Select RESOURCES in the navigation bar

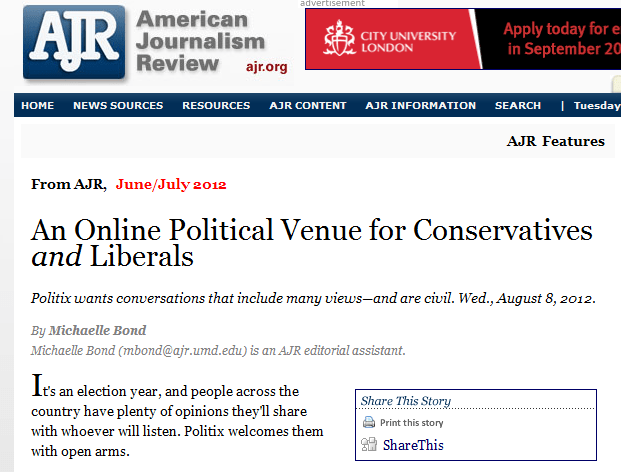(216, 106)
